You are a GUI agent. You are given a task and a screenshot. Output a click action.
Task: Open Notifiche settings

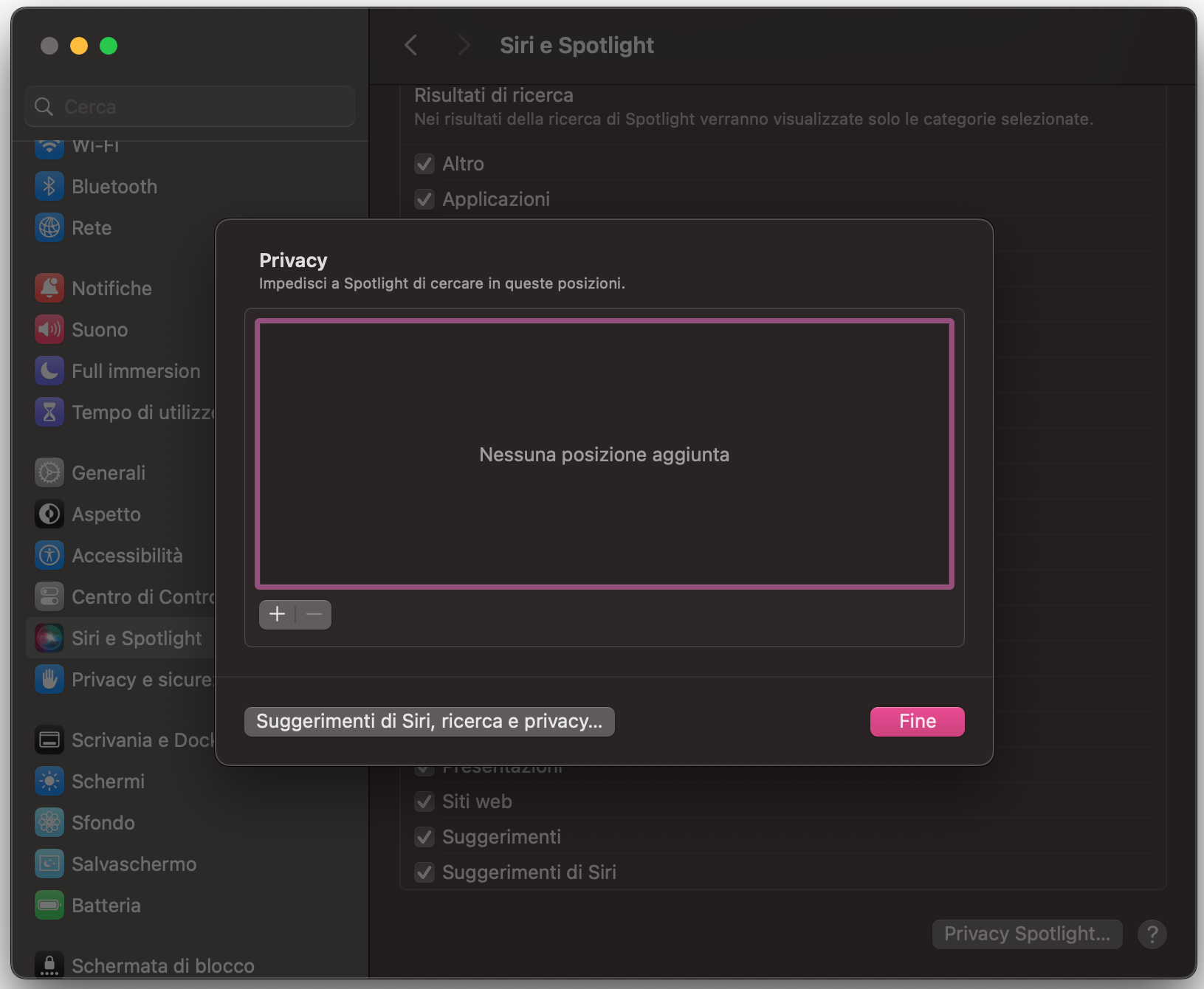[49, 288]
